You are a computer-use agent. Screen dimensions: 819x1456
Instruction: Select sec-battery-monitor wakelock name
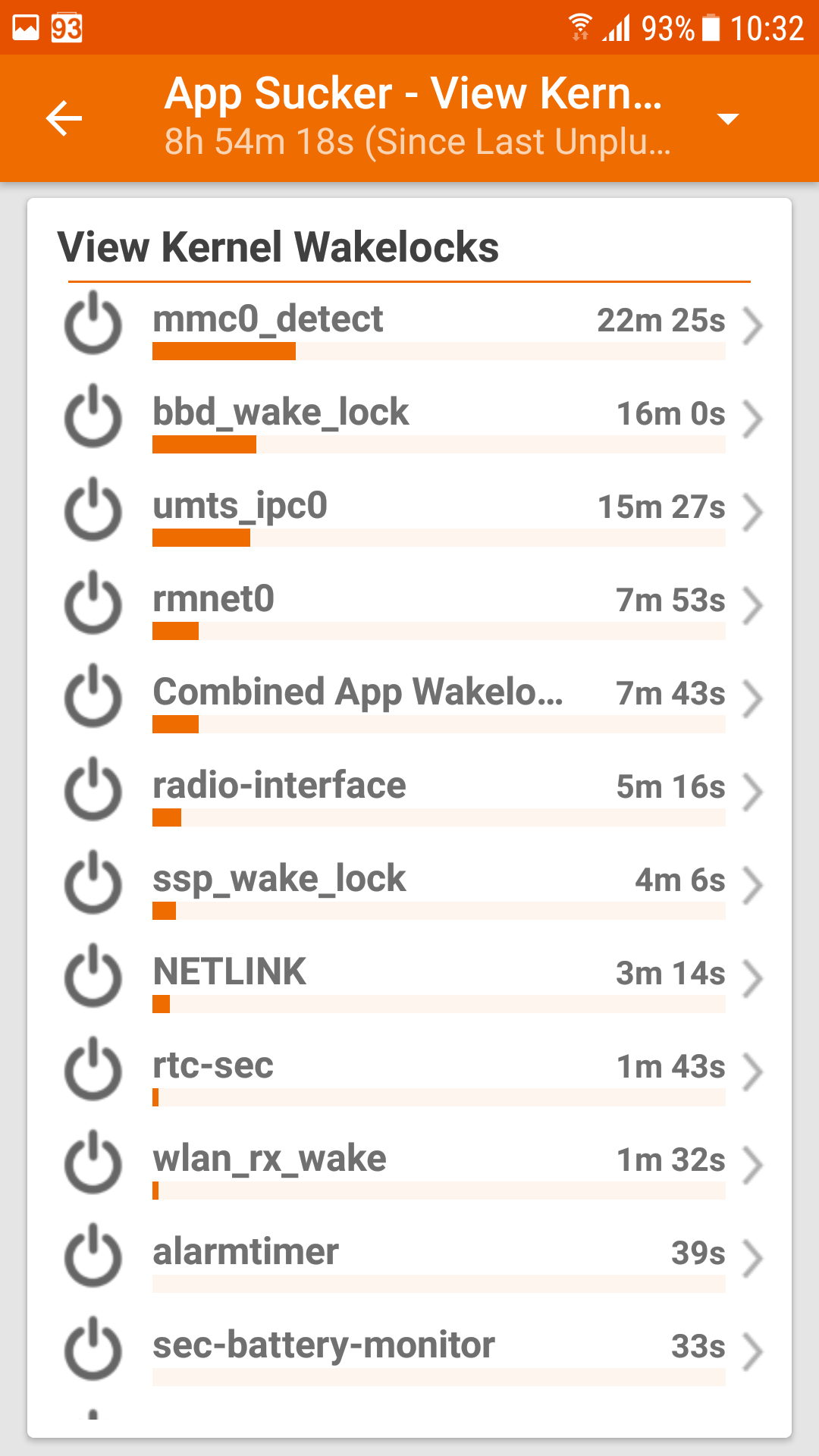click(x=324, y=1345)
